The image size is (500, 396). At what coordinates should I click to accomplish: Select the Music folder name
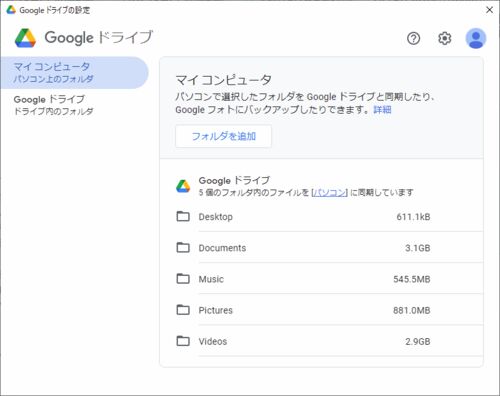click(211, 279)
